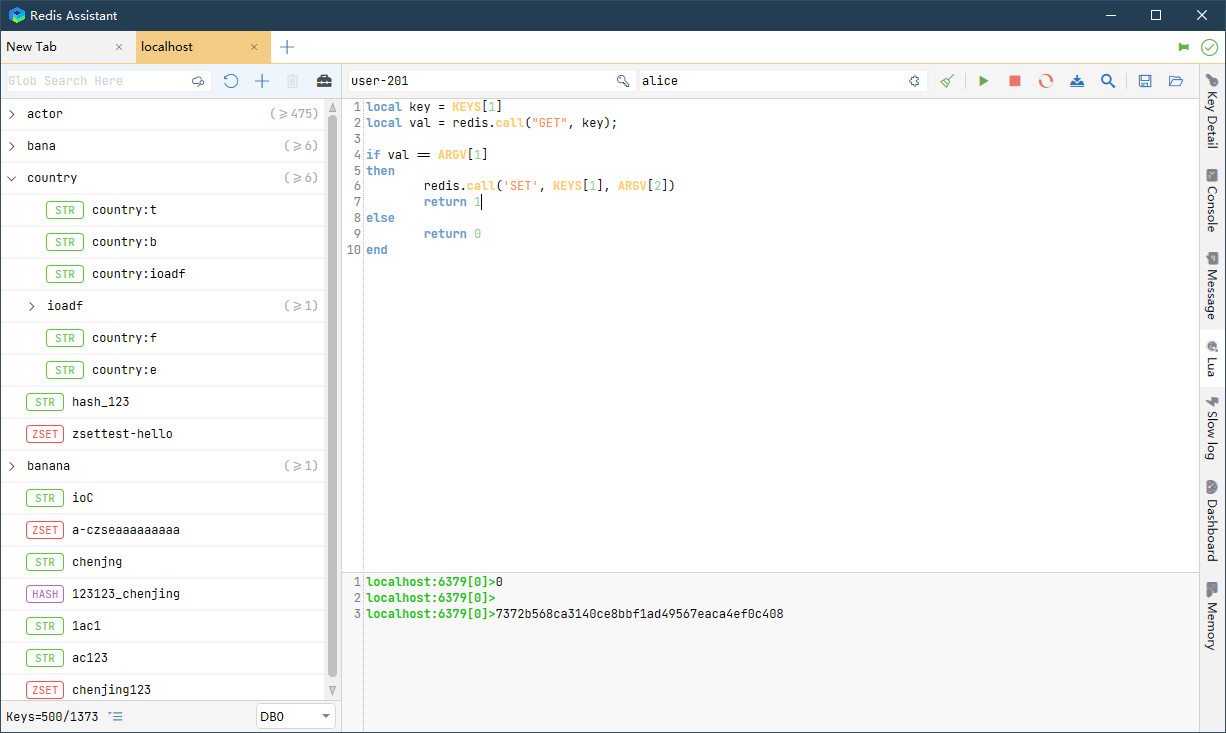
Task: Close the localhost tab
Action: coord(254,47)
